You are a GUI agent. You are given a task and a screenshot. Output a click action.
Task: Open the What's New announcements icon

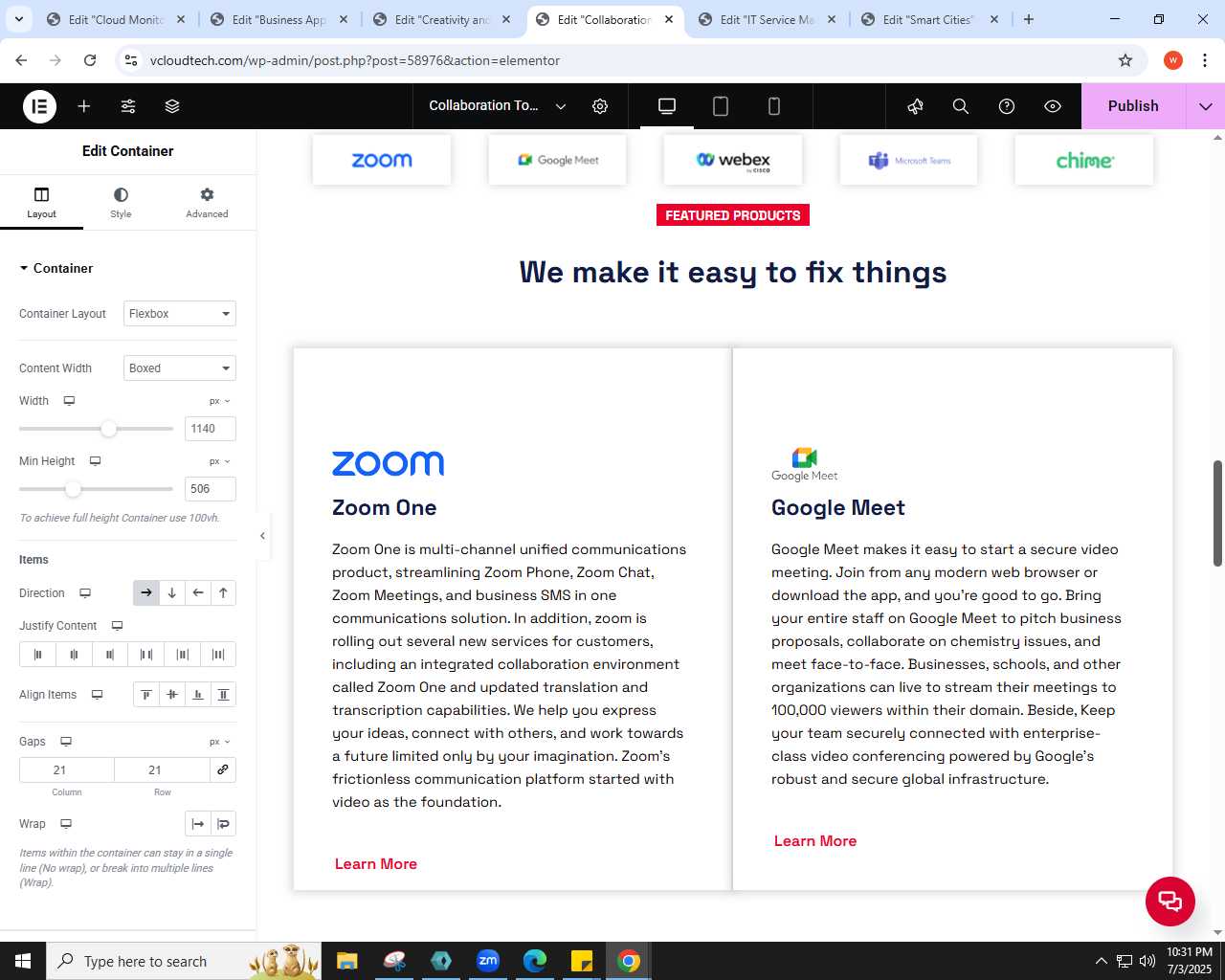pyautogui.click(x=915, y=106)
